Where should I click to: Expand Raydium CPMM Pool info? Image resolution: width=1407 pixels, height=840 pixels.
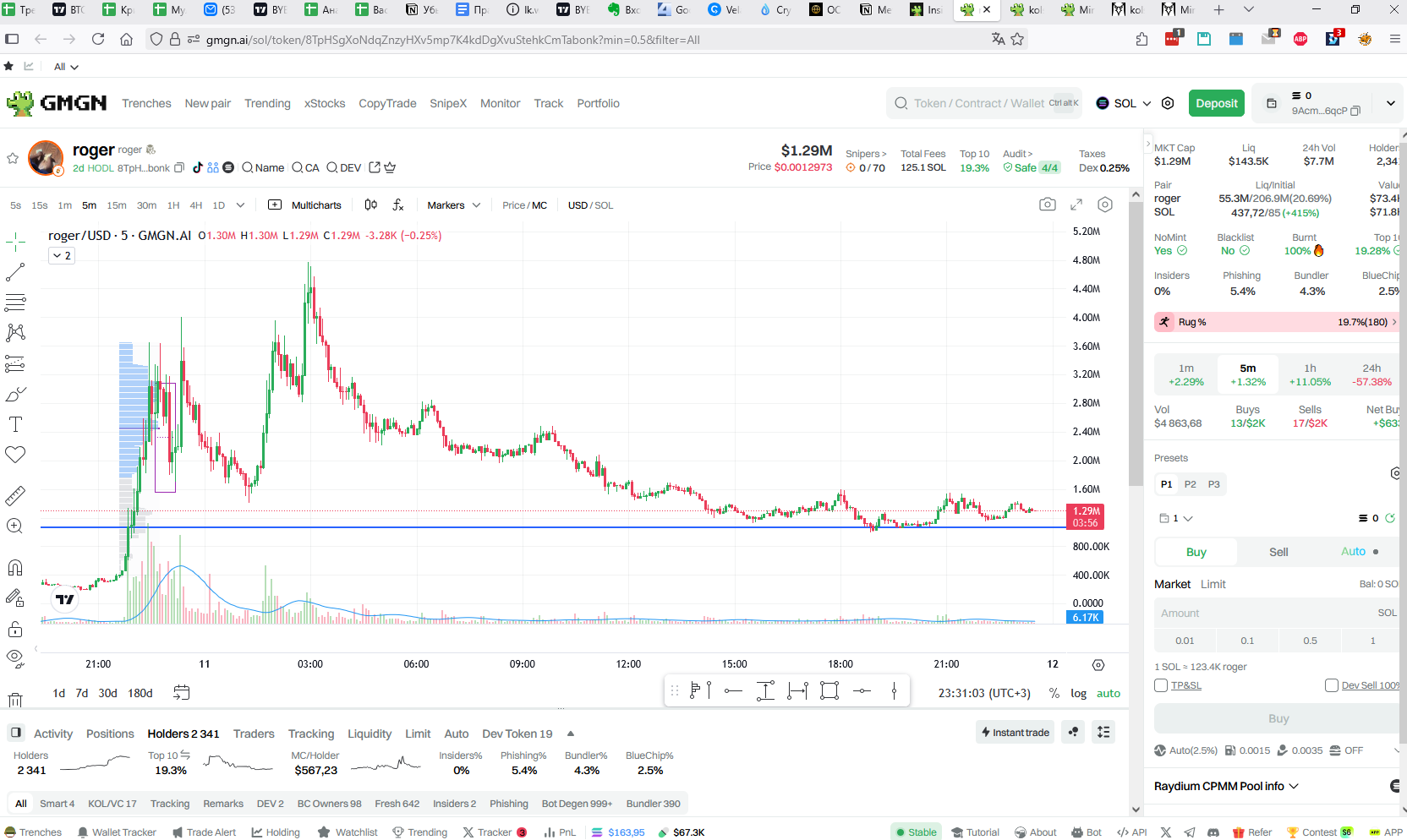click(x=1227, y=786)
